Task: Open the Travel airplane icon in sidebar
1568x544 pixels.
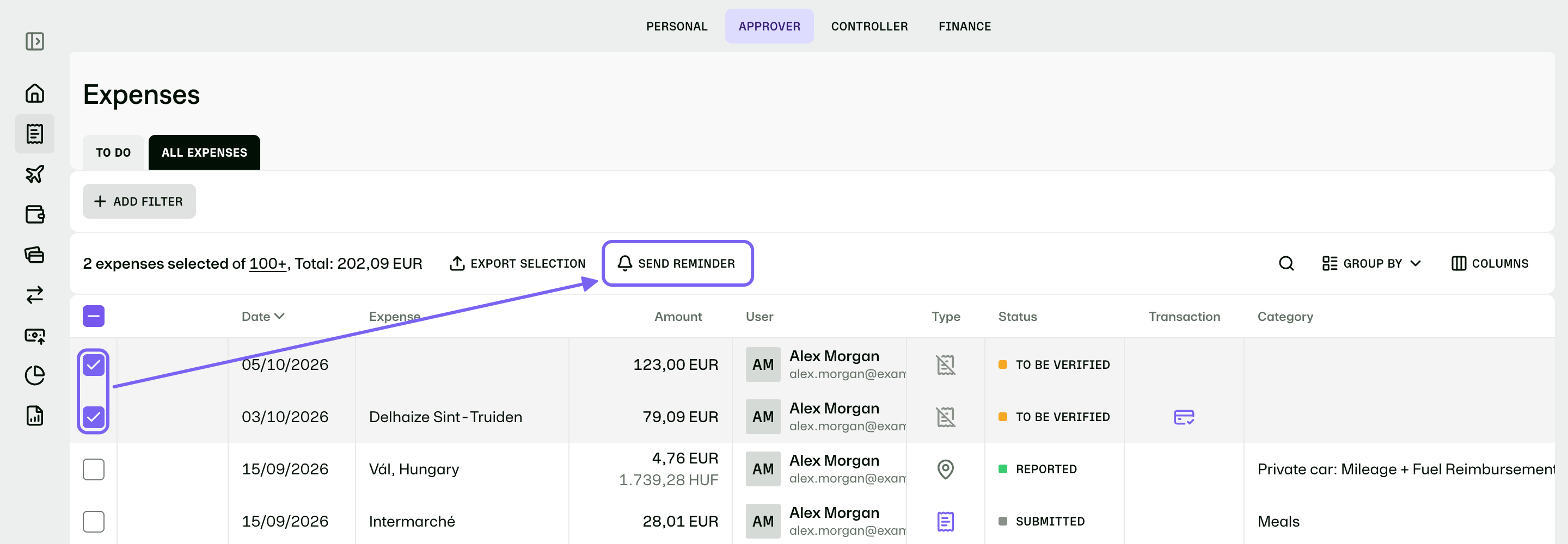Action: tap(35, 174)
